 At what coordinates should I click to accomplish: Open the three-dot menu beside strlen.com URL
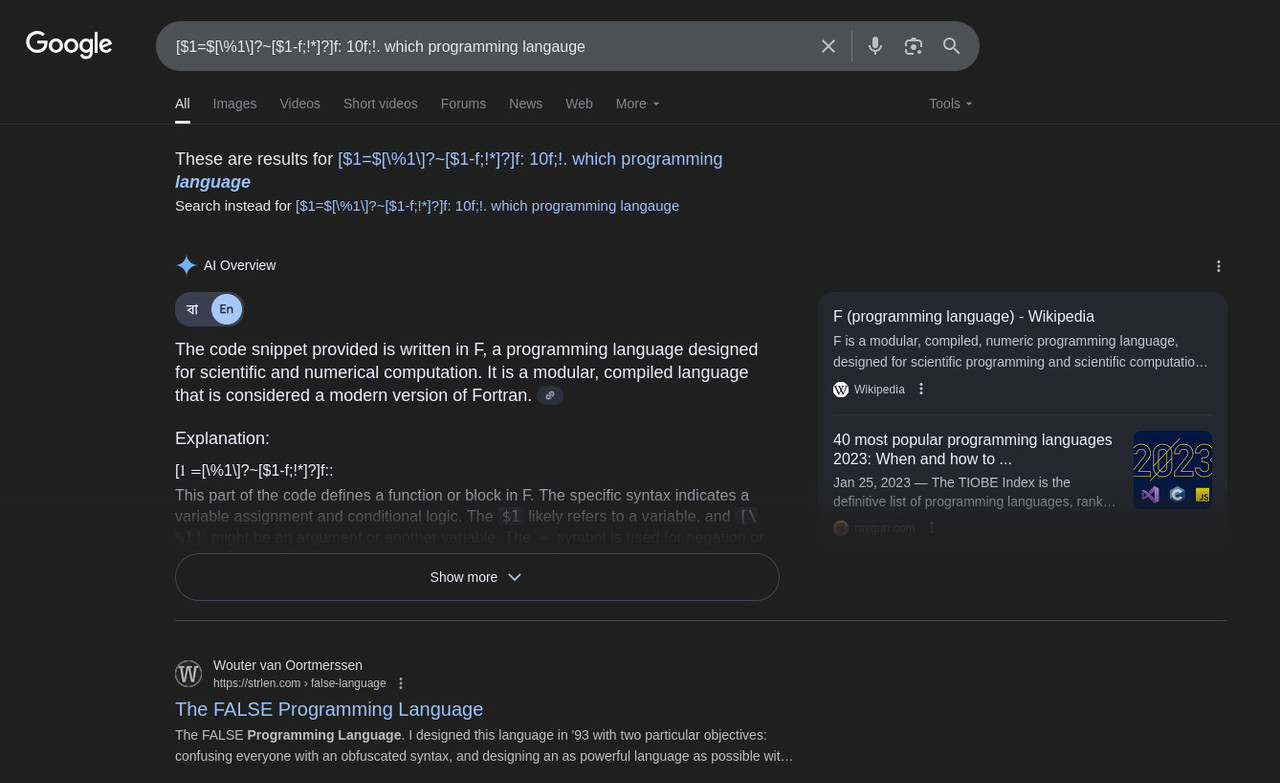pos(401,683)
